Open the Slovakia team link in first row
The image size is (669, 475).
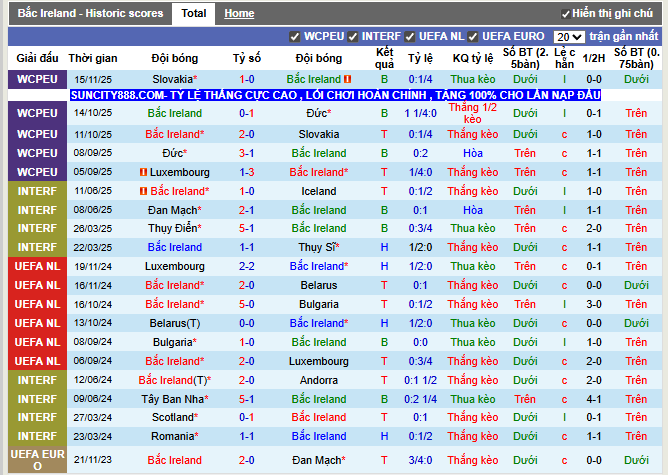tap(173, 79)
